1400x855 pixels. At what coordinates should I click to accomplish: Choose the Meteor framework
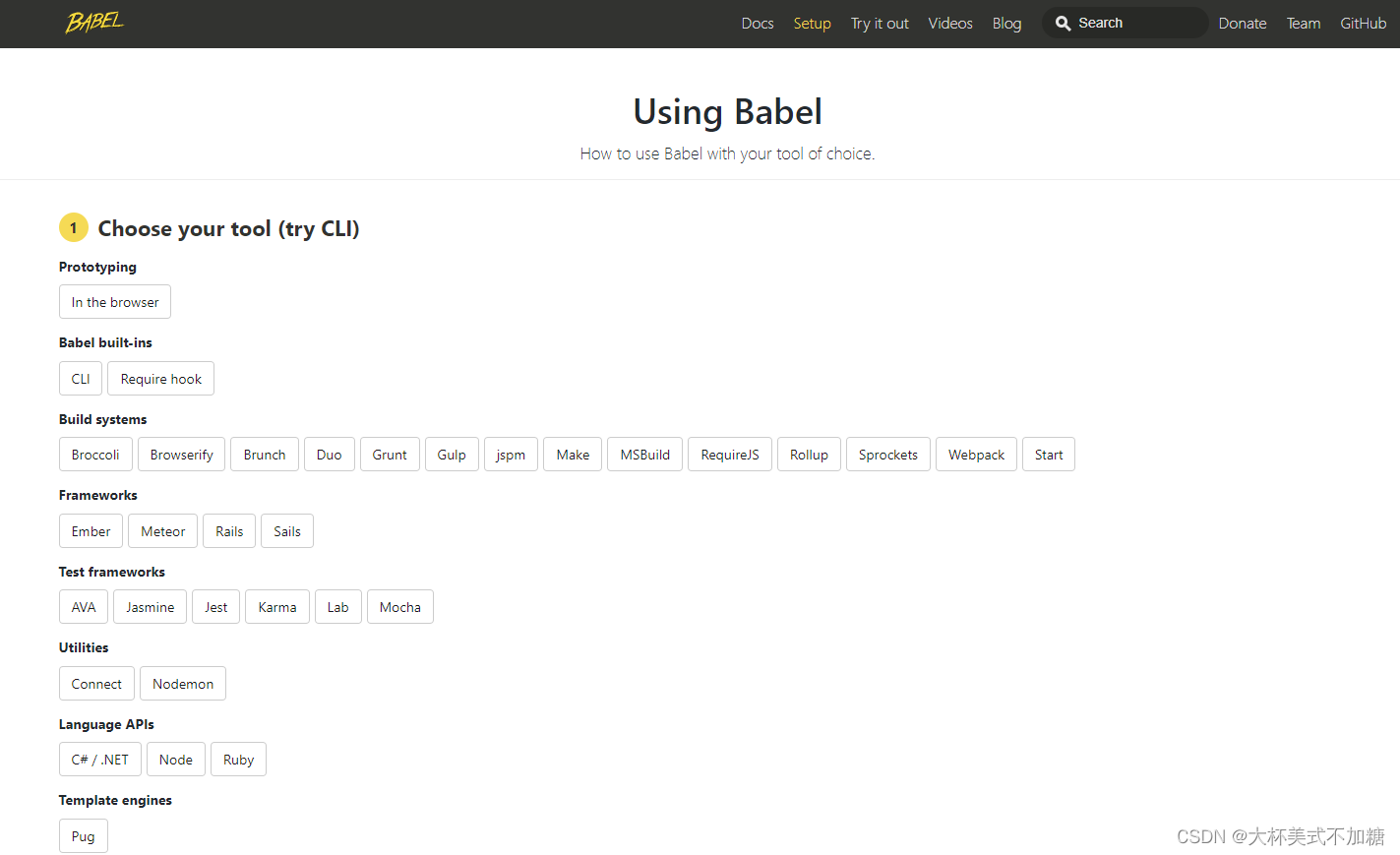[x=163, y=531]
